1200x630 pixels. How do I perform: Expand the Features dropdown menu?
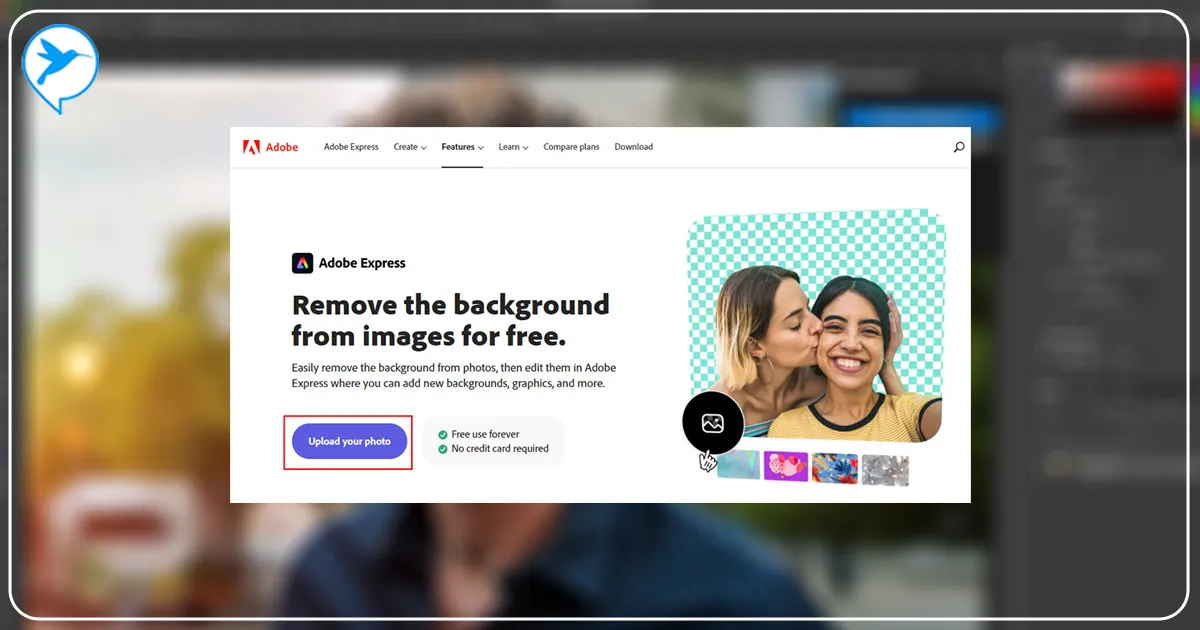(462, 147)
